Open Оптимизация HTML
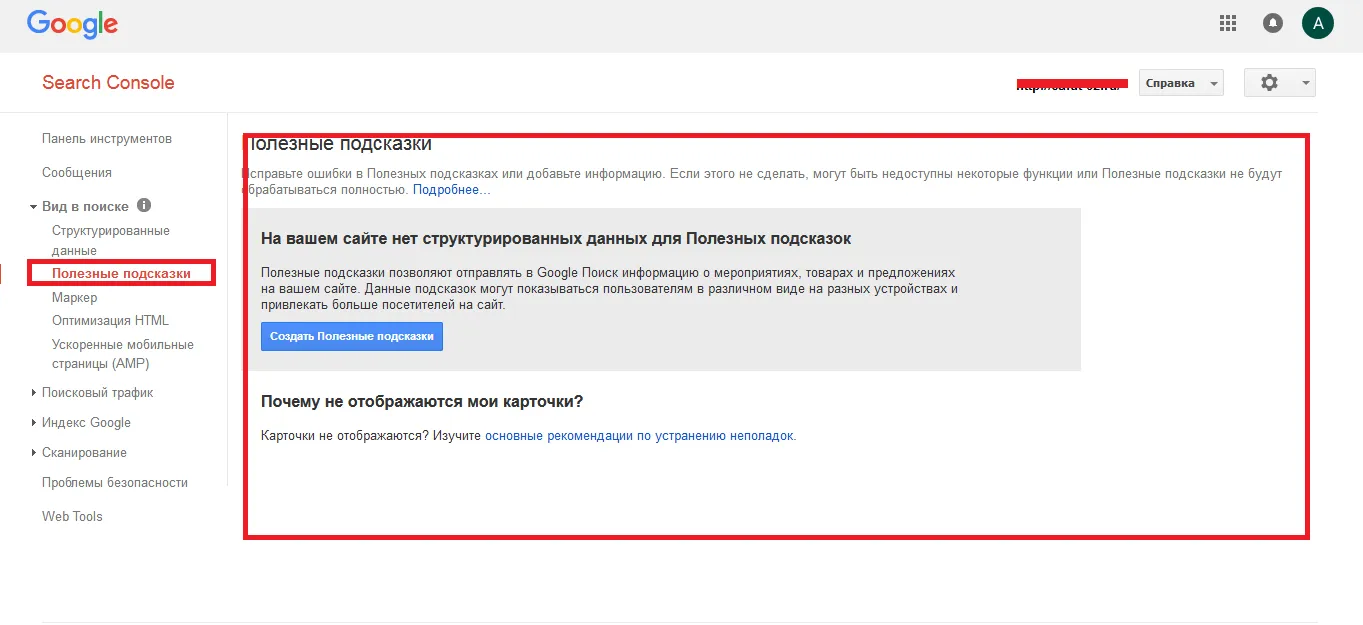This screenshot has width=1363, height=625. click(x=111, y=321)
